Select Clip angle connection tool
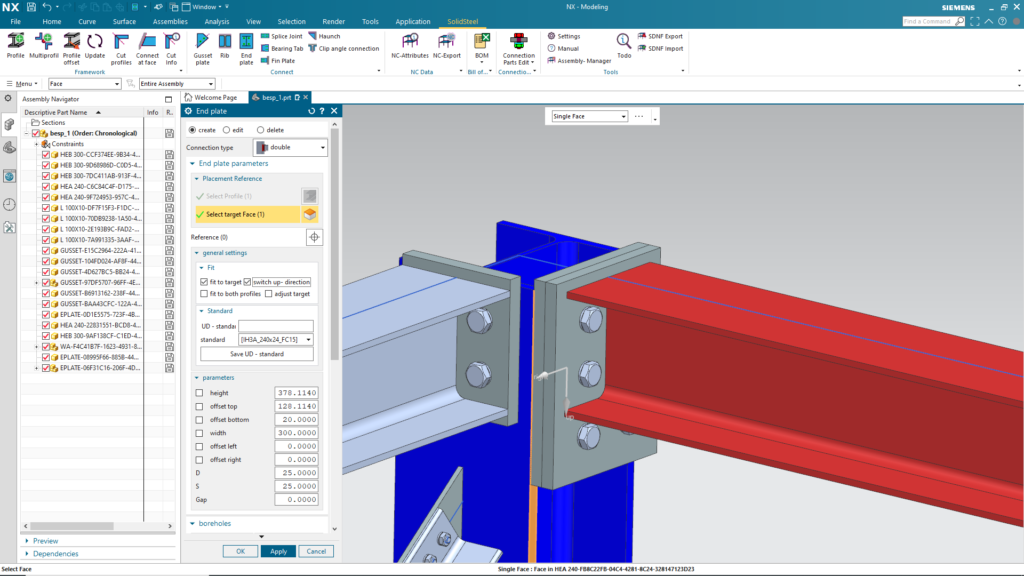The width and height of the screenshot is (1024, 576). (344, 48)
